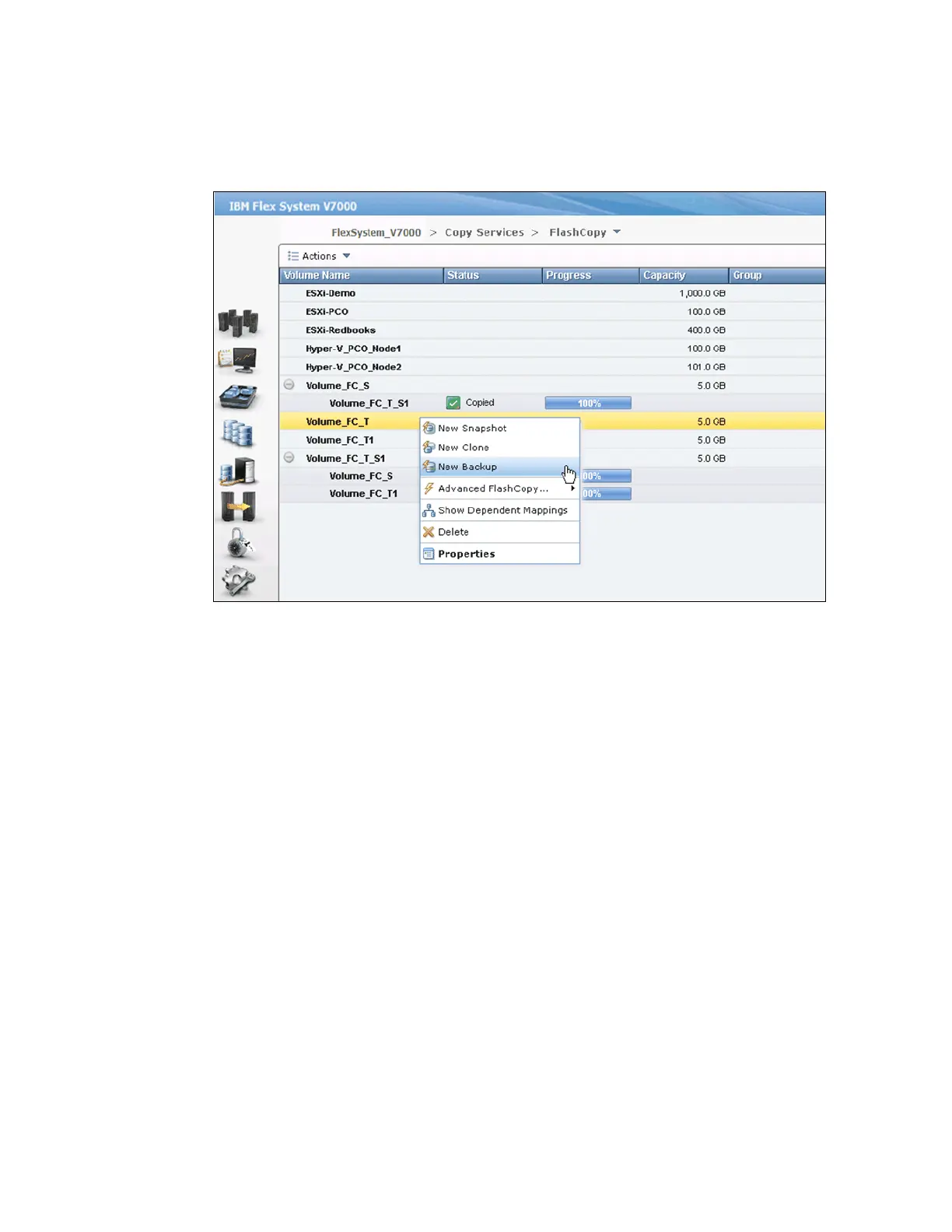Screen dimensions: 952x1232
Task: Click the IBM Flex System V7000 title
Action: point(292,206)
